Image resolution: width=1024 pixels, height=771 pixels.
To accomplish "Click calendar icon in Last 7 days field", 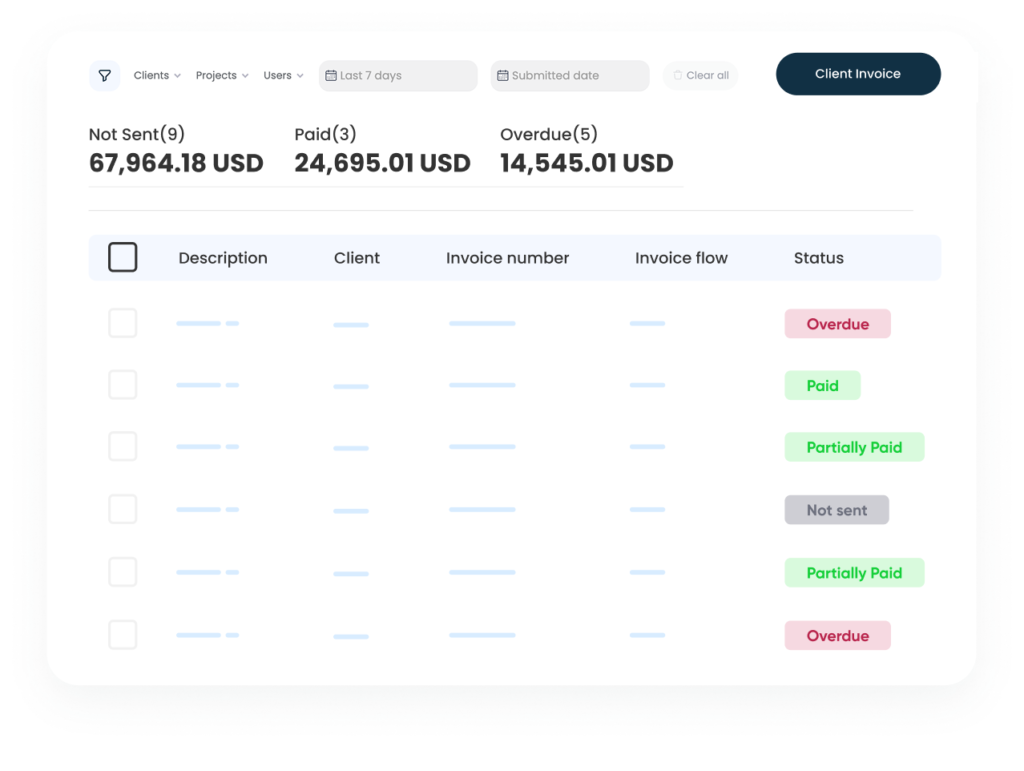I will 331,76.
